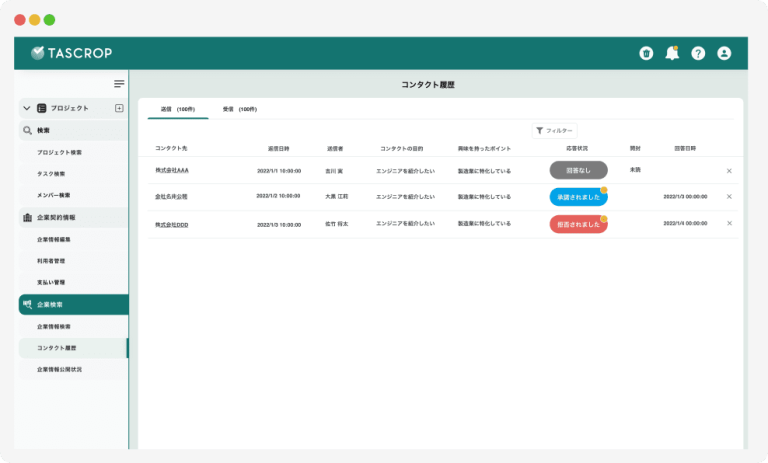Open the user account profile icon
768x463 pixels.
724,53
